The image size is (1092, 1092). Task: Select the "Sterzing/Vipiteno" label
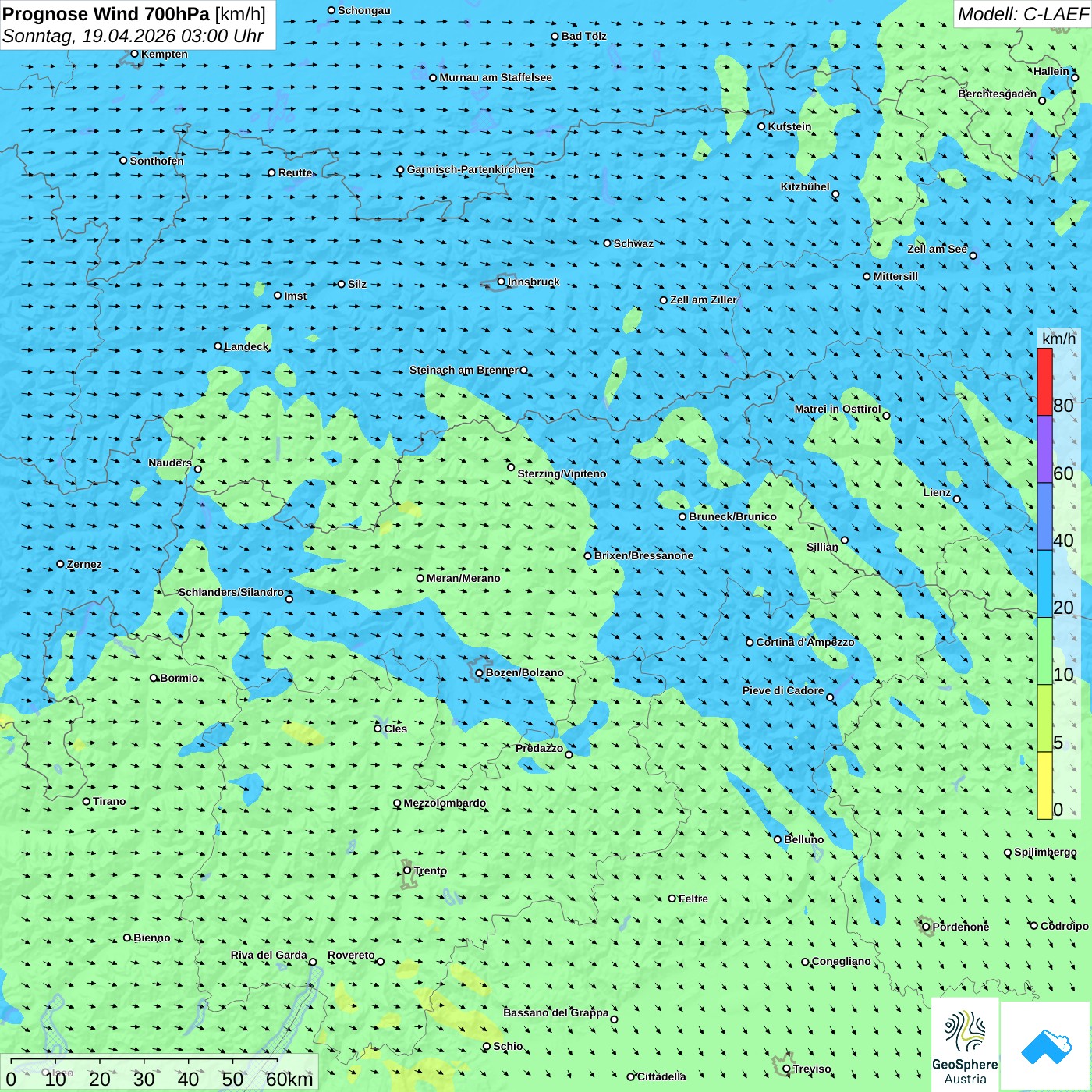(562, 473)
